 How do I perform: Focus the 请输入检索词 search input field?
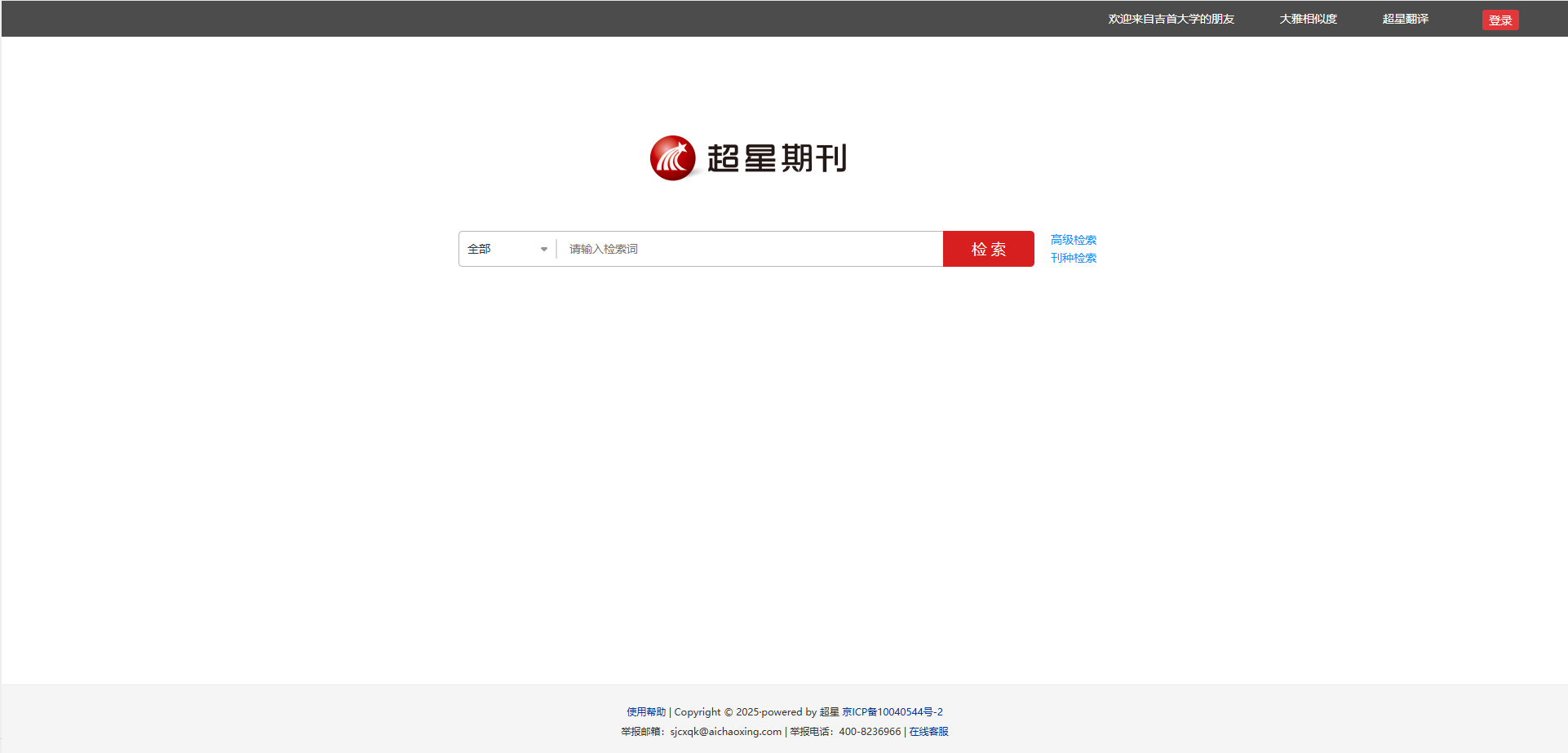pos(749,249)
